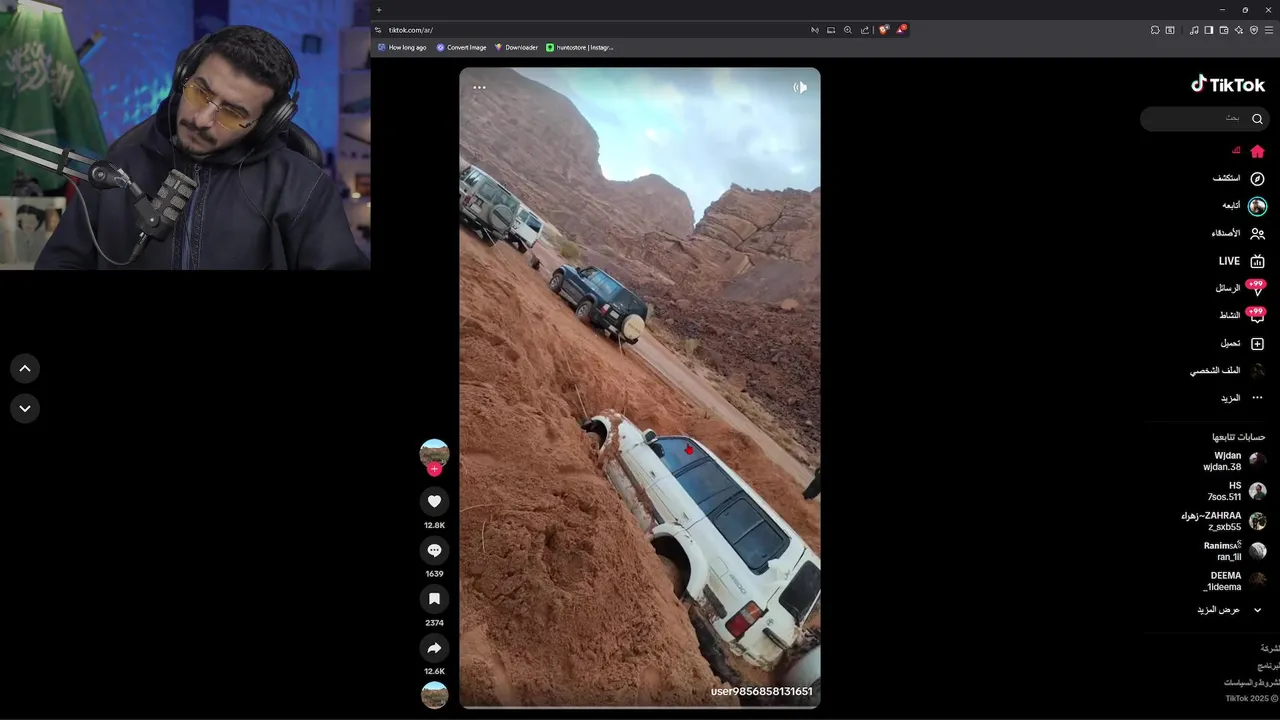Bookmark the video showing 2374 saves
The height and width of the screenshot is (720, 1280).
pos(434,599)
